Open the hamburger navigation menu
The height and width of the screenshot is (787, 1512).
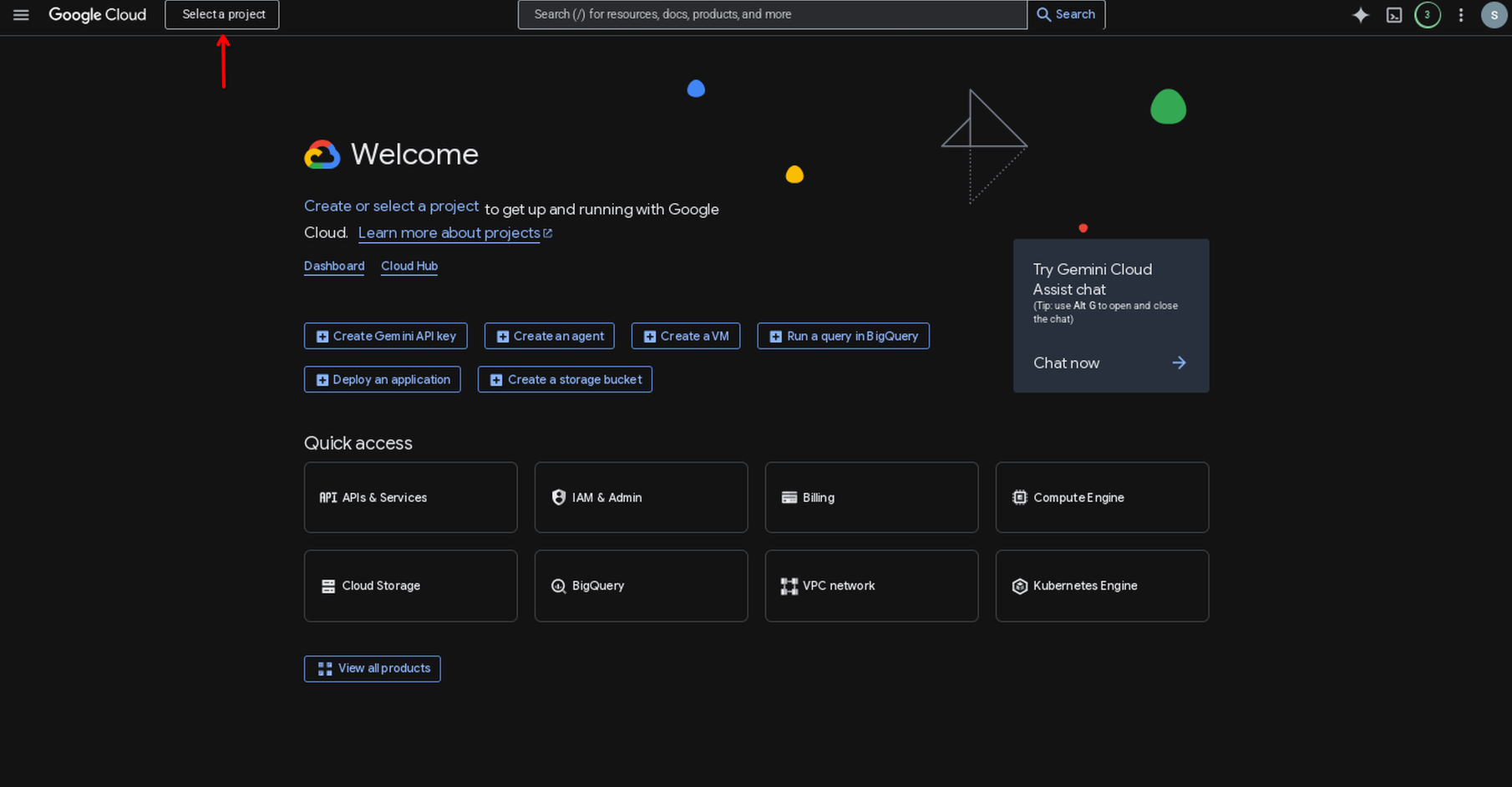pos(21,15)
